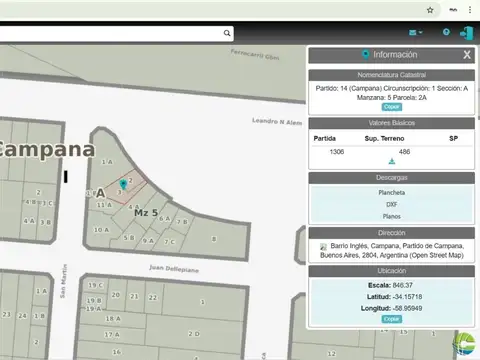Click the Escala value 846.37
480x360 pixels.
click(402, 285)
